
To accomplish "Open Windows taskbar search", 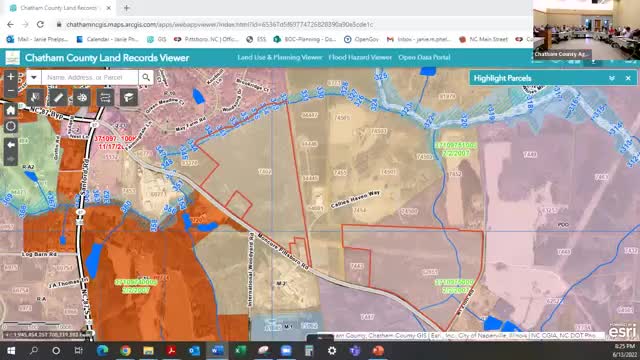I will tap(34, 351).
